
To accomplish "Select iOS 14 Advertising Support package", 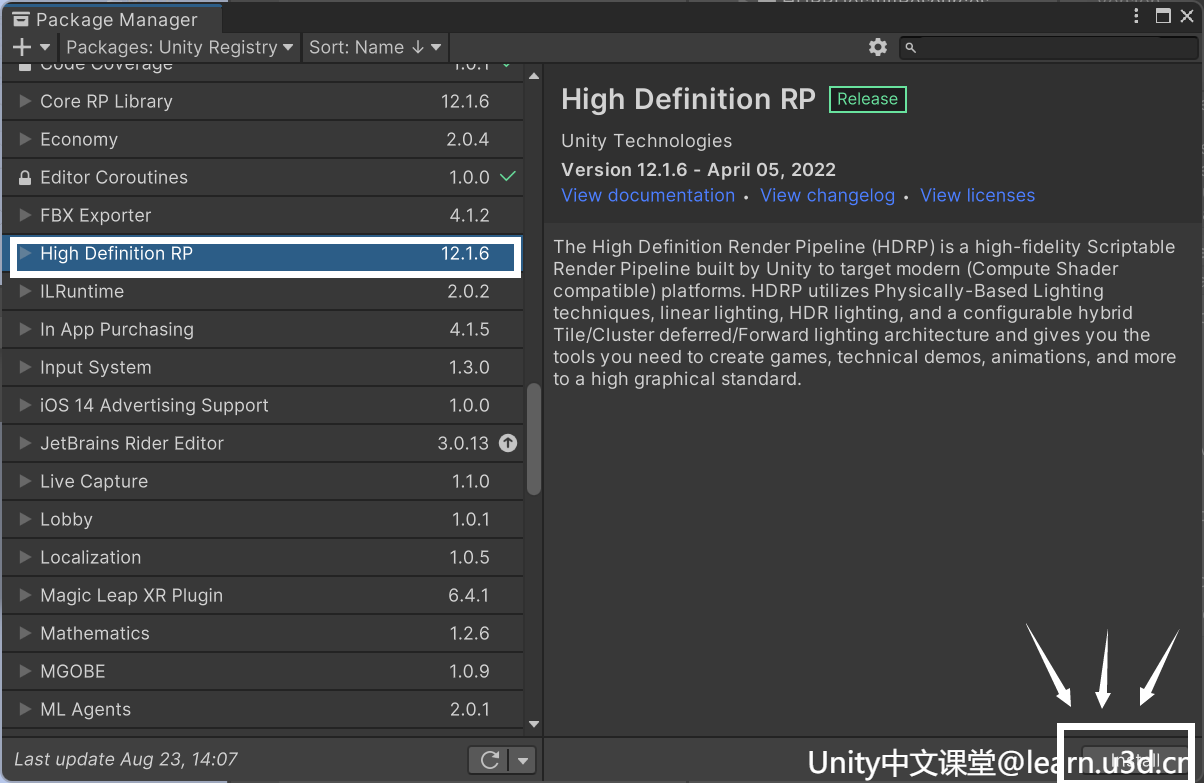I will [263, 405].
